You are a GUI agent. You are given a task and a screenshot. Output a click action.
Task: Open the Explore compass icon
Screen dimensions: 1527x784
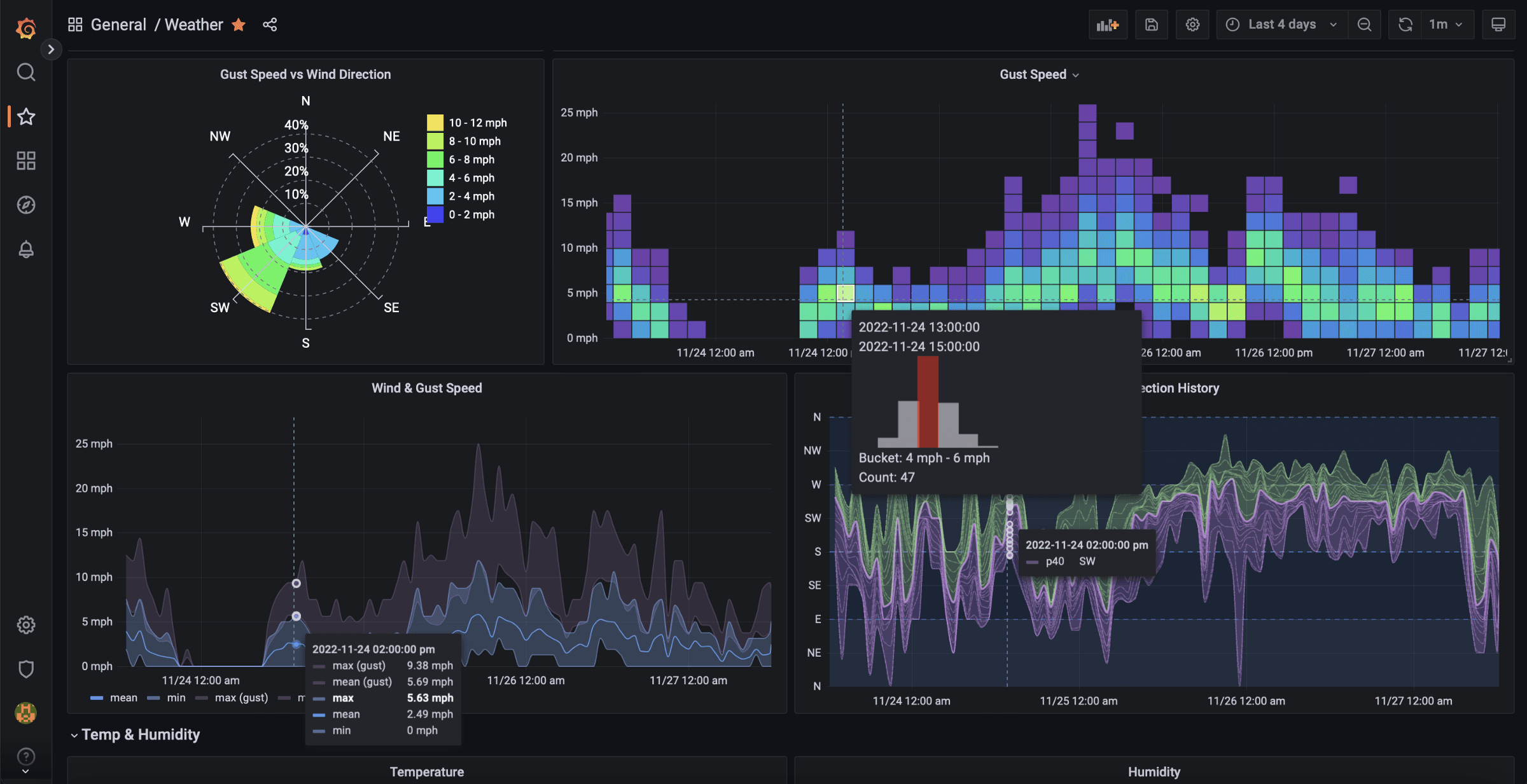click(x=25, y=205)
